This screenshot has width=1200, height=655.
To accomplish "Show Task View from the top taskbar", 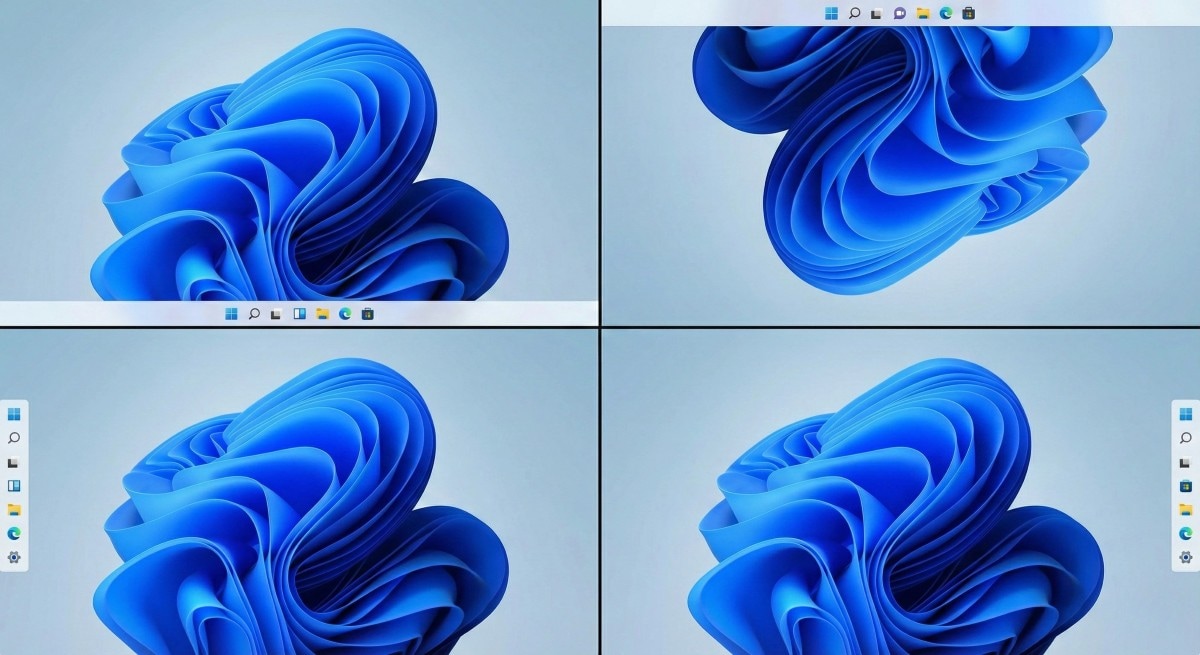I will 877,13.
